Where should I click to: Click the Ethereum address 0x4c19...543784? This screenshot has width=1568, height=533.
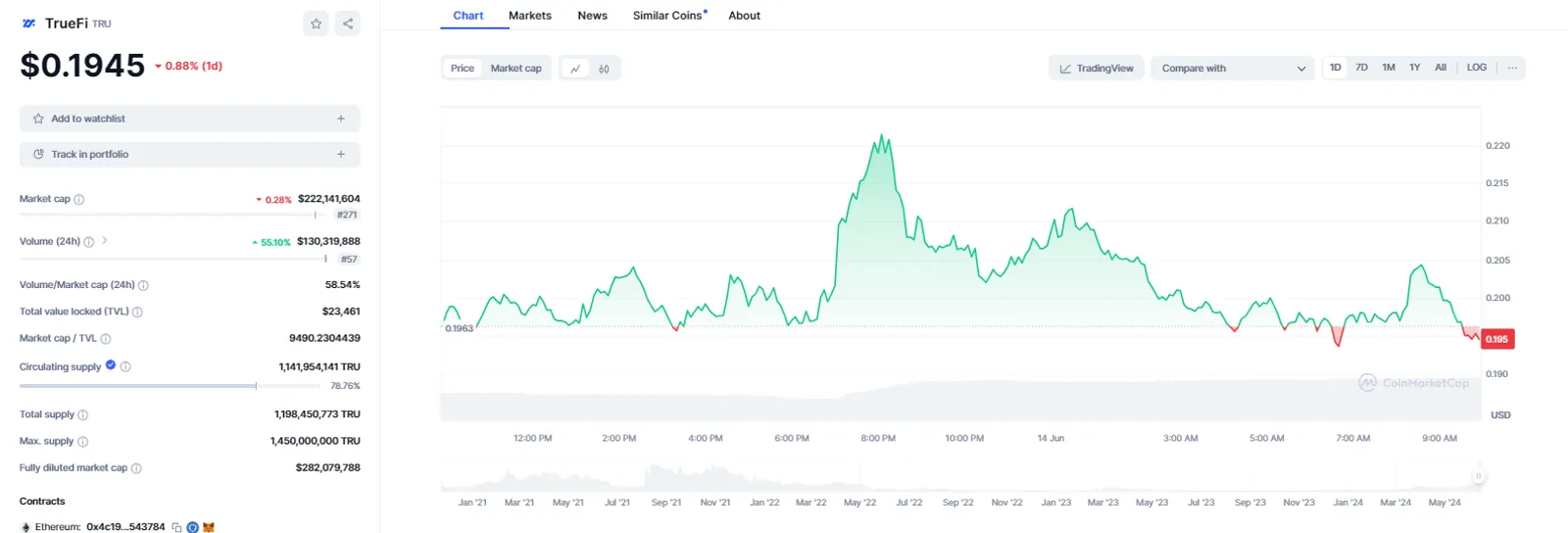click(125, 527)
